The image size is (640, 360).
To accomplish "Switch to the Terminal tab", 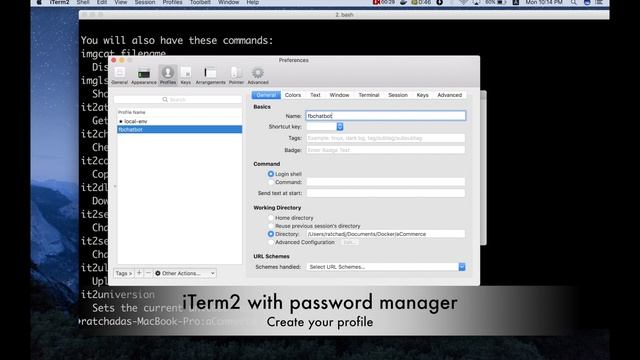I will (x=369, y=95).
